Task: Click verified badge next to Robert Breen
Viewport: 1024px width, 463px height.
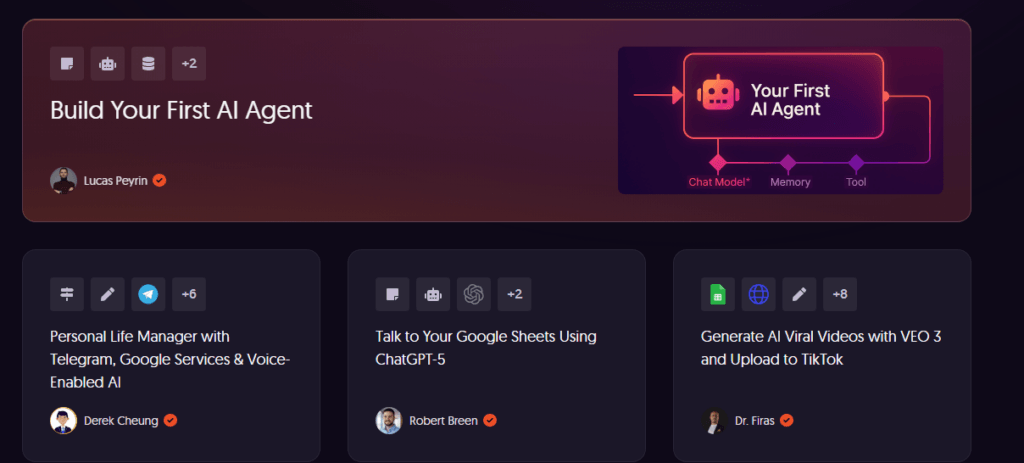Action: click(490, 421)
